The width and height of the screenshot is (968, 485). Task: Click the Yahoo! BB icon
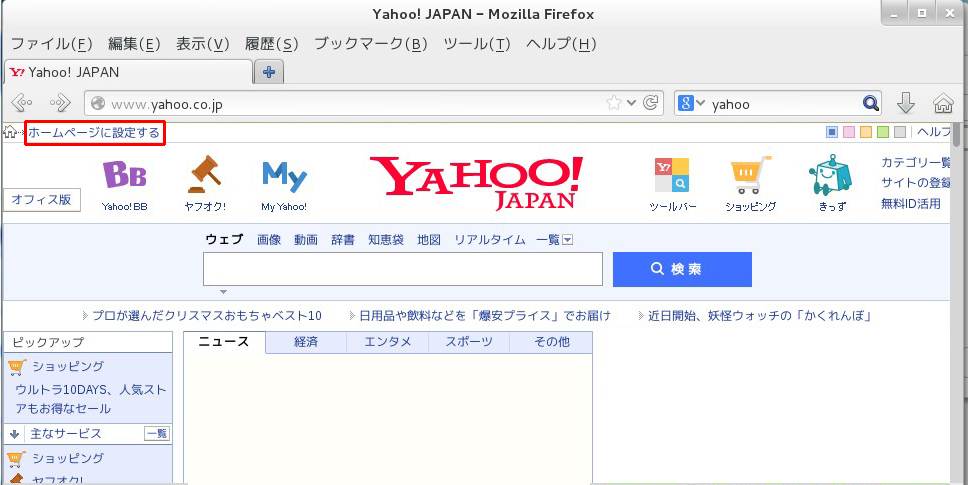125,177
